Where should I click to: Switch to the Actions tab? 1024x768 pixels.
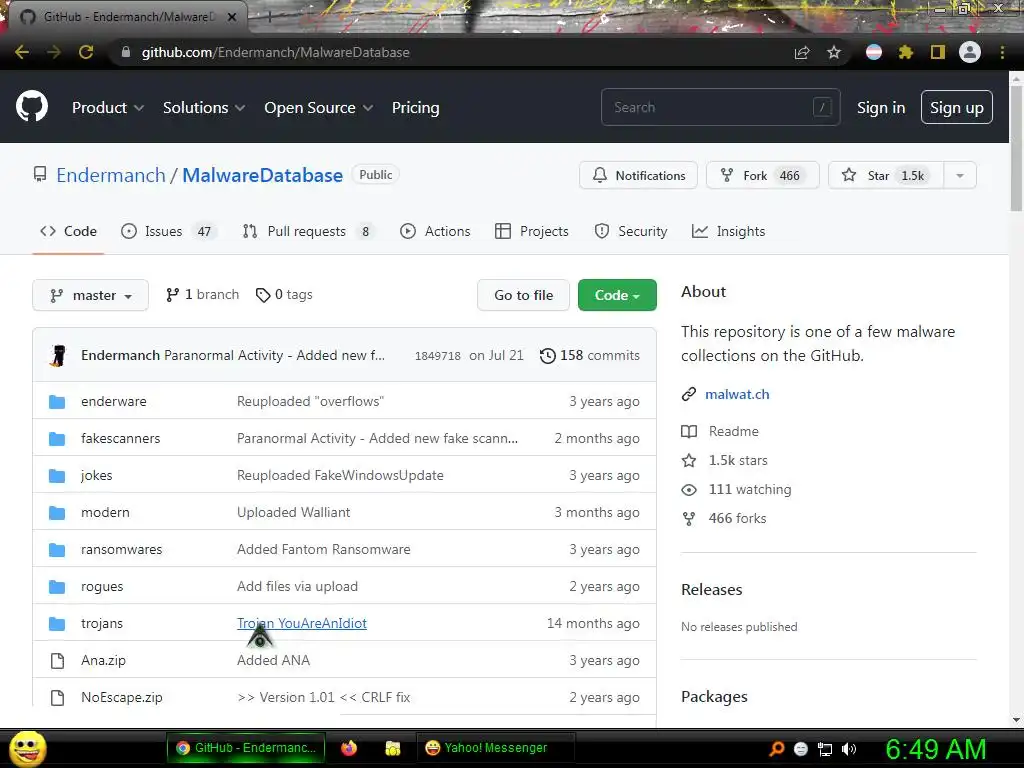pos(435,231)
